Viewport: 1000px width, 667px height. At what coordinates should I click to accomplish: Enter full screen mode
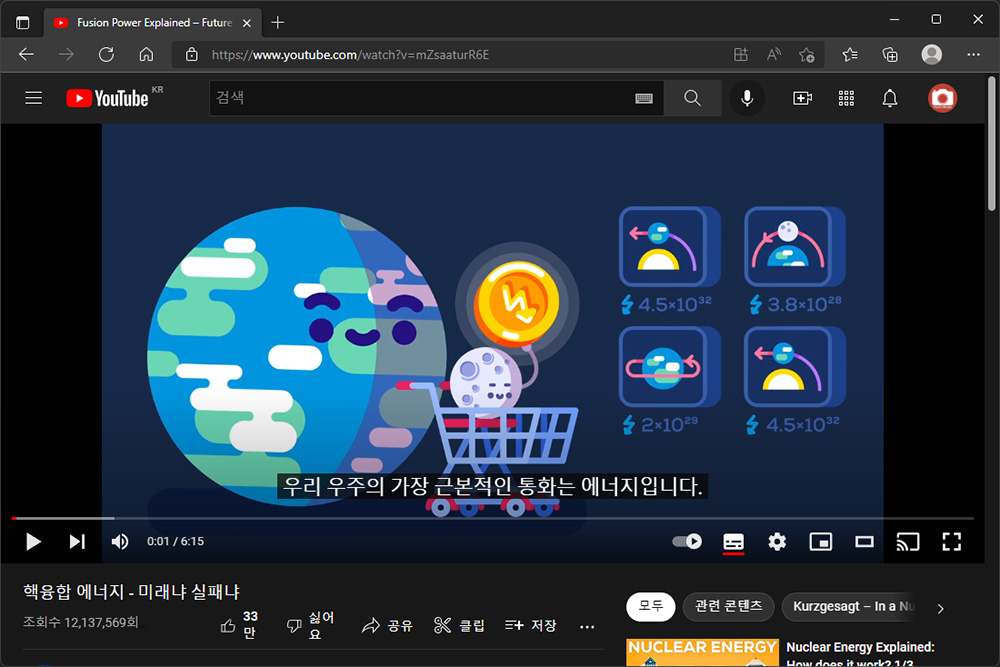tap(952, 542)
